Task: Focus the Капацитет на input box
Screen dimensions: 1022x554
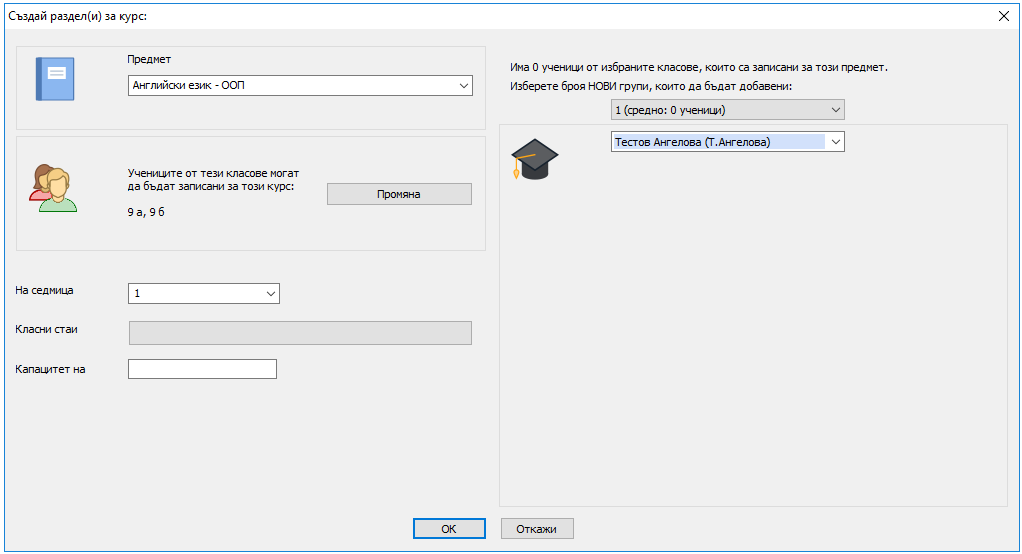Action: 202,369
